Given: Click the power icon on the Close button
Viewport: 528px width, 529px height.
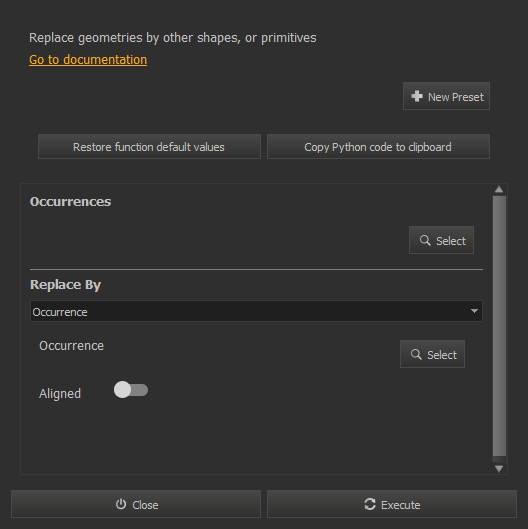Looking at the screenshot, I should [x=121, y=504].
